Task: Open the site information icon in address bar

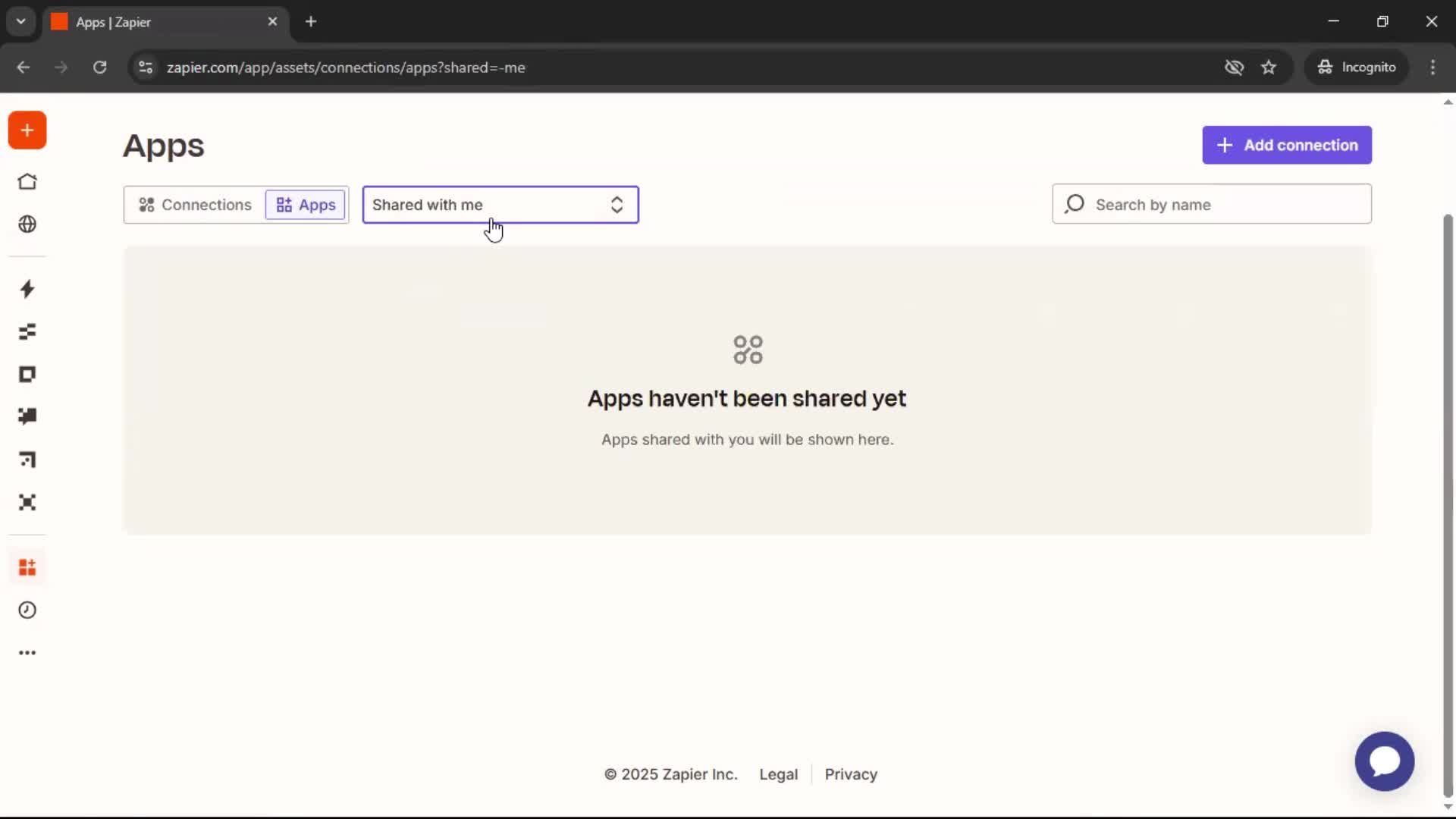Action: tap(146, 67)
